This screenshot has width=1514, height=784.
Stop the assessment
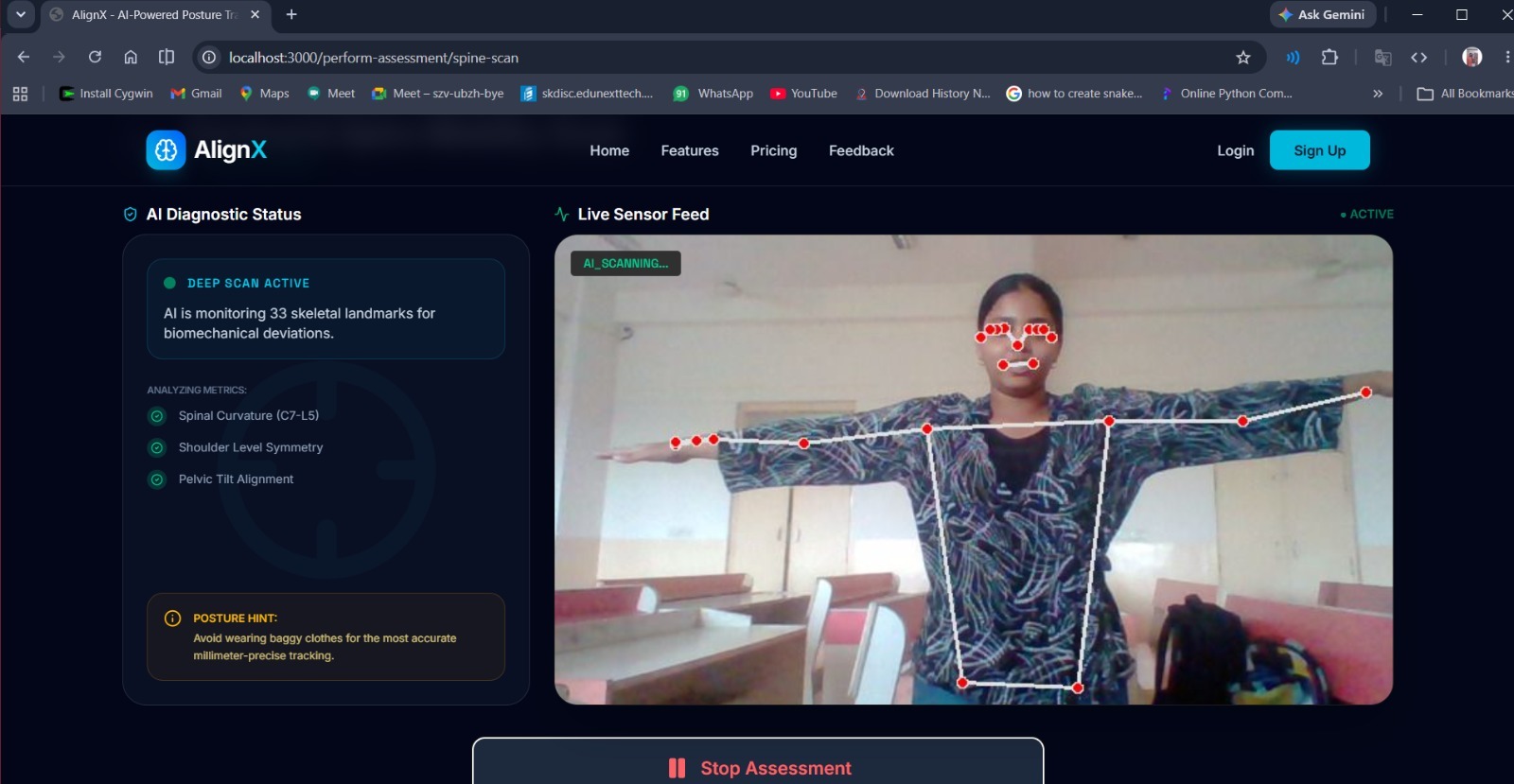[x=758, y=762]
